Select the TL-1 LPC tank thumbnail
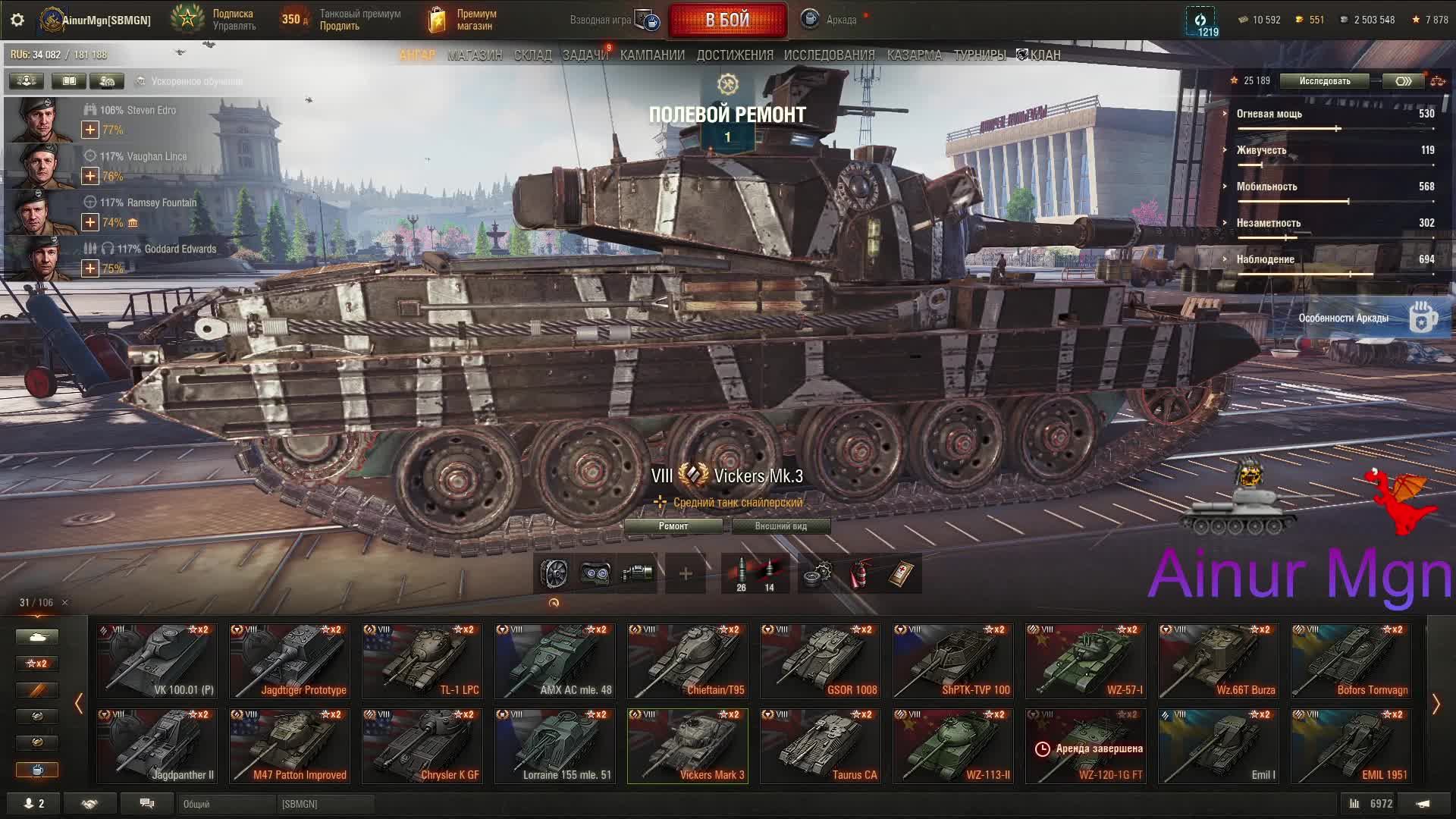 [x=422, y=661]
